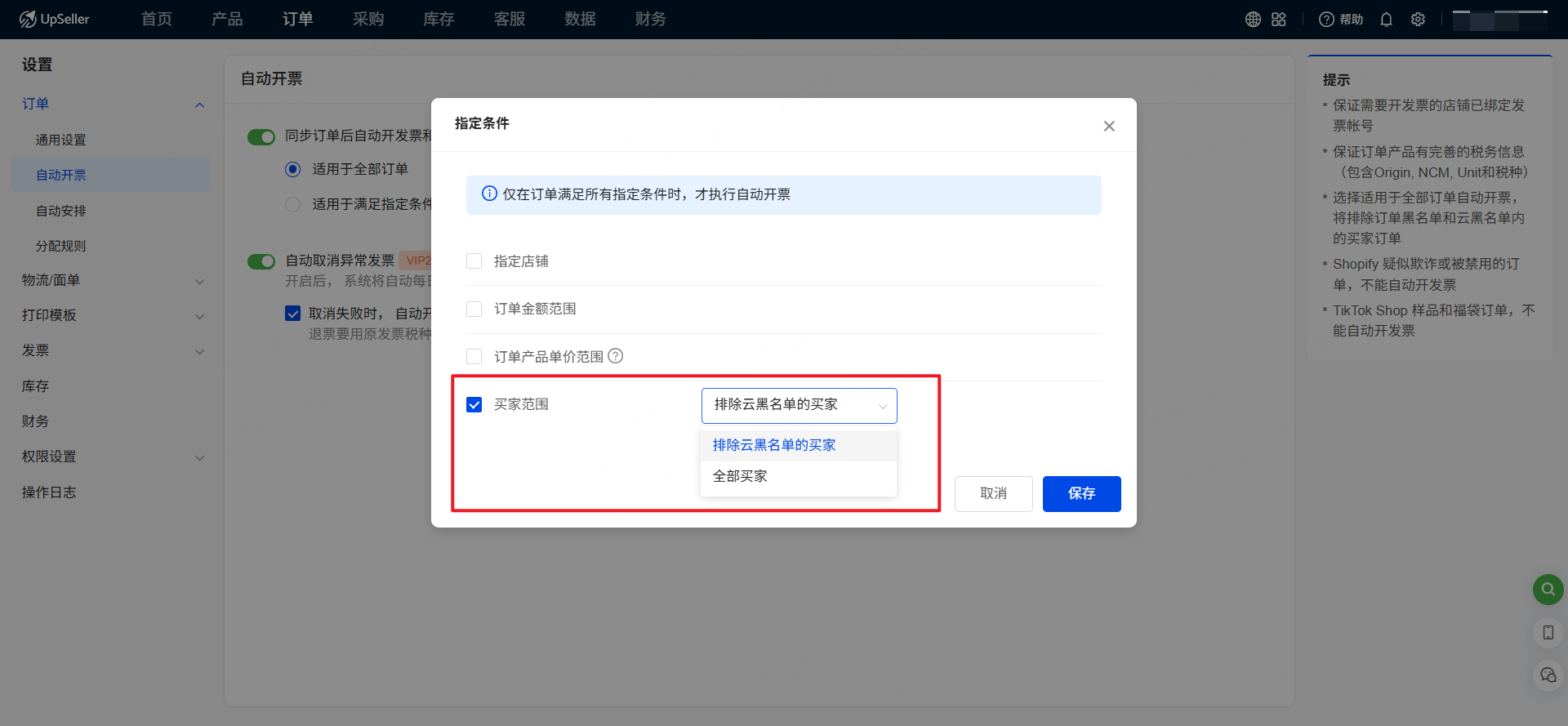1568x726 pixels.
Task: Open the 买家范围 dropdown selector
Action: pos(799,405)
